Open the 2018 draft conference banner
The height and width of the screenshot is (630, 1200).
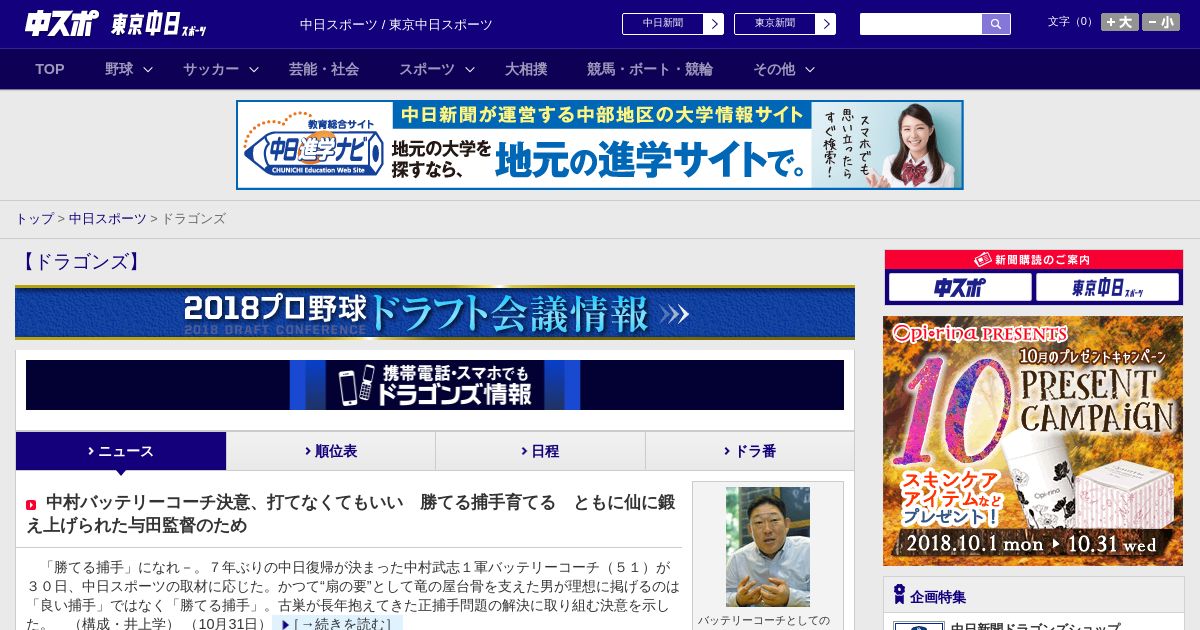click(x=435, y=312)
